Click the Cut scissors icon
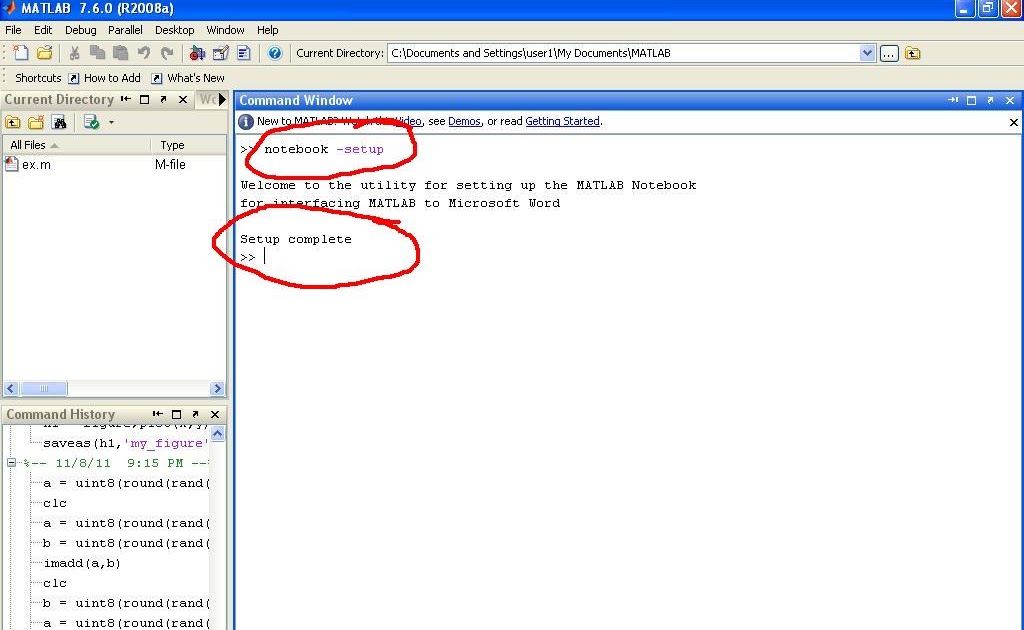Viewport: 1024px width, 630px height. [x=74, y=53]
